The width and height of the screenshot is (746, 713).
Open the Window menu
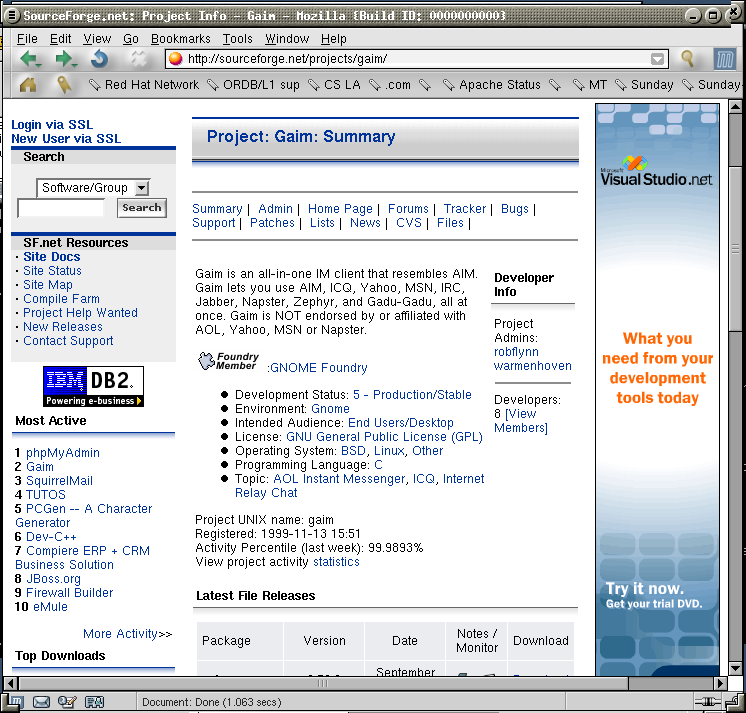point(287,39)
